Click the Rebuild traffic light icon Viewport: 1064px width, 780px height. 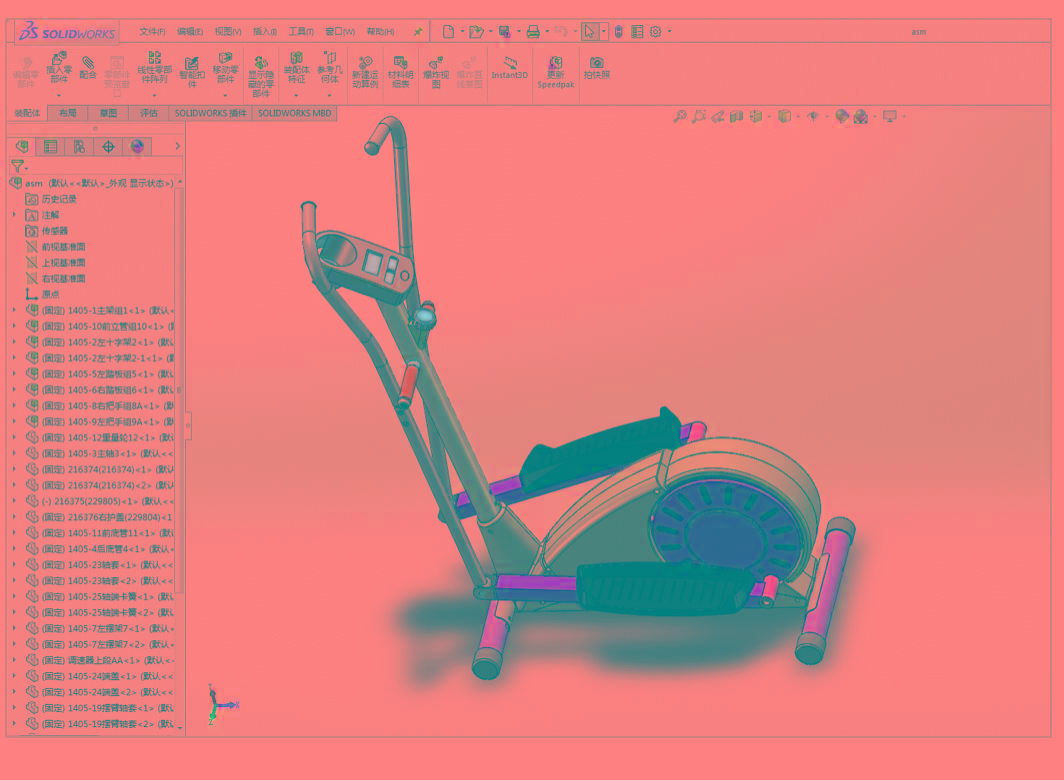click(x=618, y=31)
